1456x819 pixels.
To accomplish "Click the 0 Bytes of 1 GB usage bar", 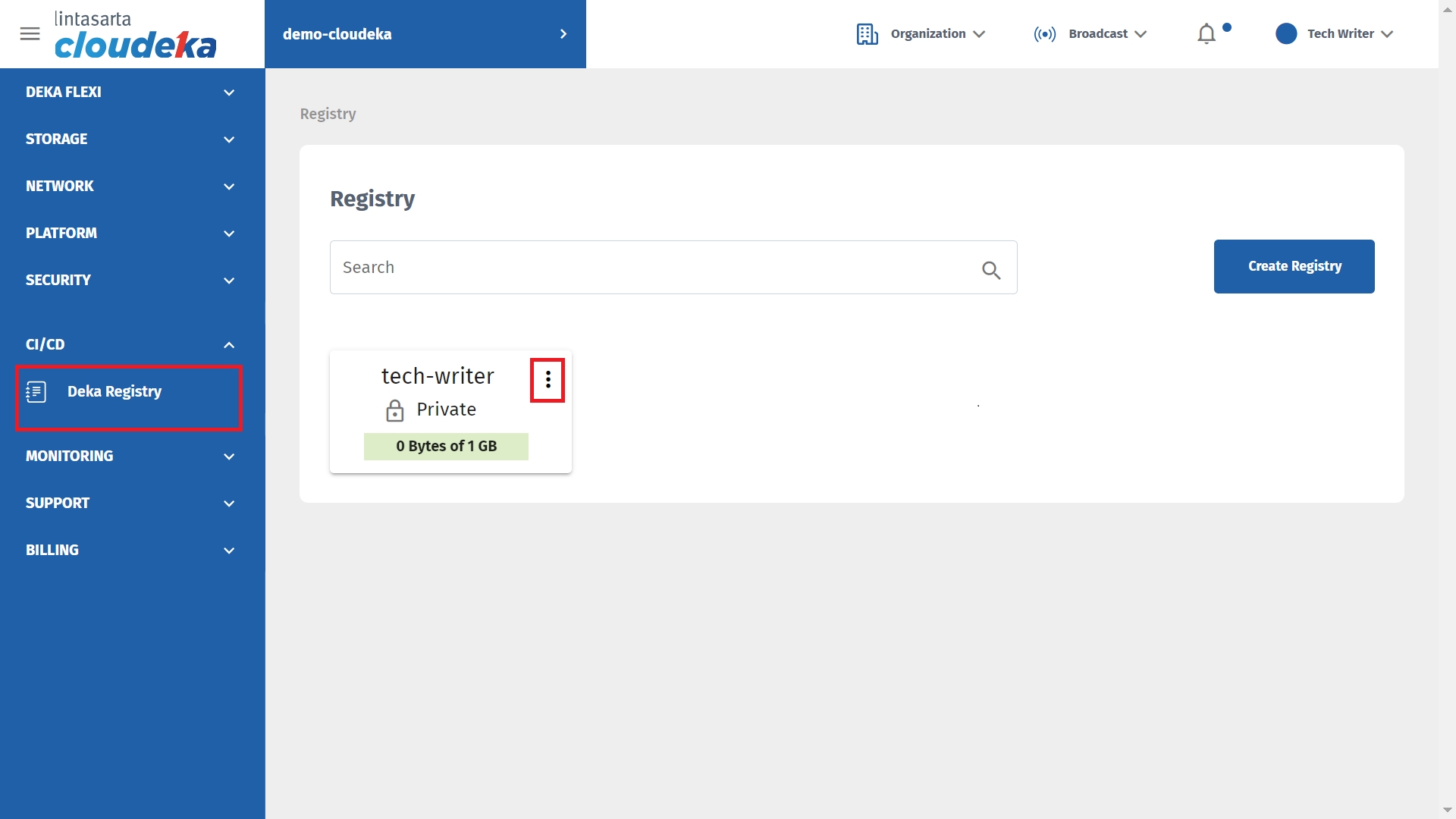I will tap(446, 447).
